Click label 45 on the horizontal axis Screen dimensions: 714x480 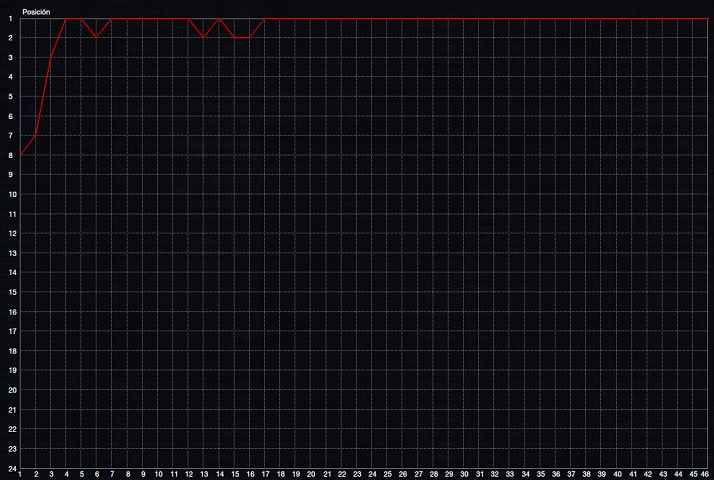(694, 475)
